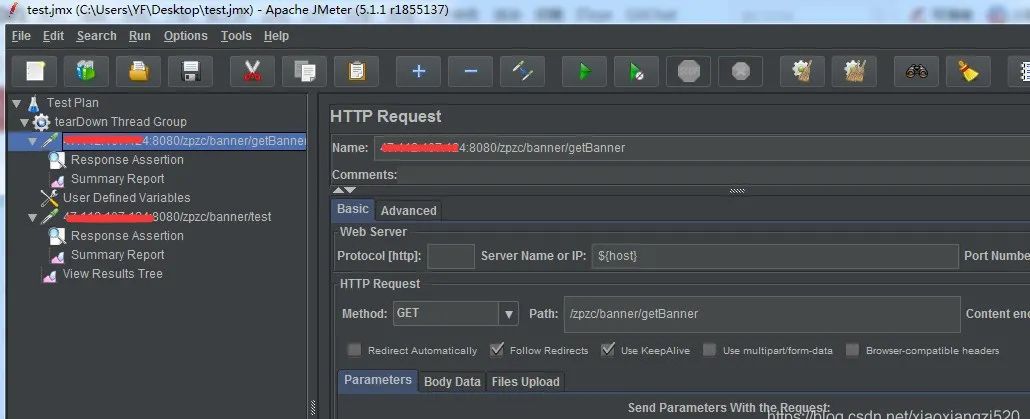Click the Server Name or IP field
Viewport: 1030px width, 419px height.
(774, 256)
